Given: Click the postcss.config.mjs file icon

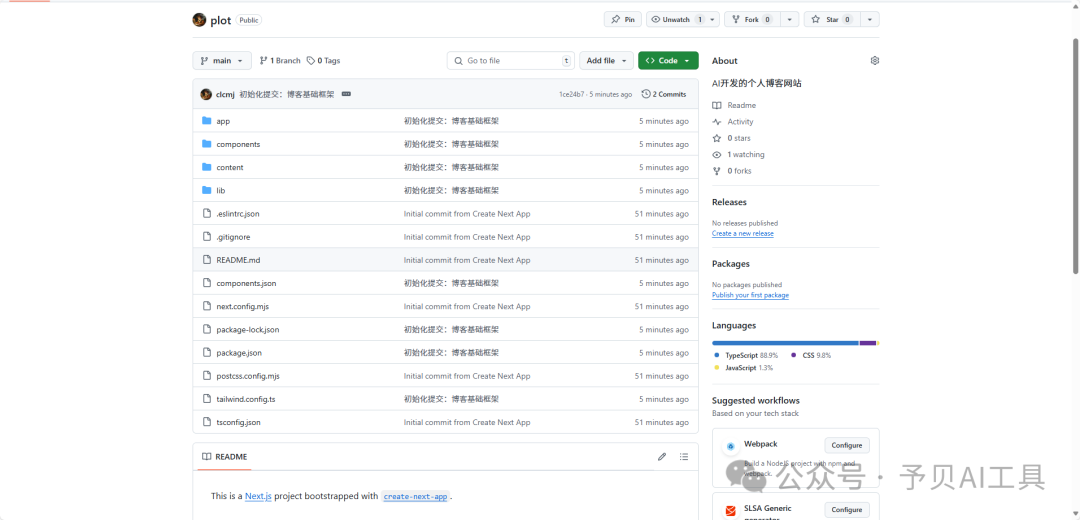Looking at the screenshot, I should (207, 376).
